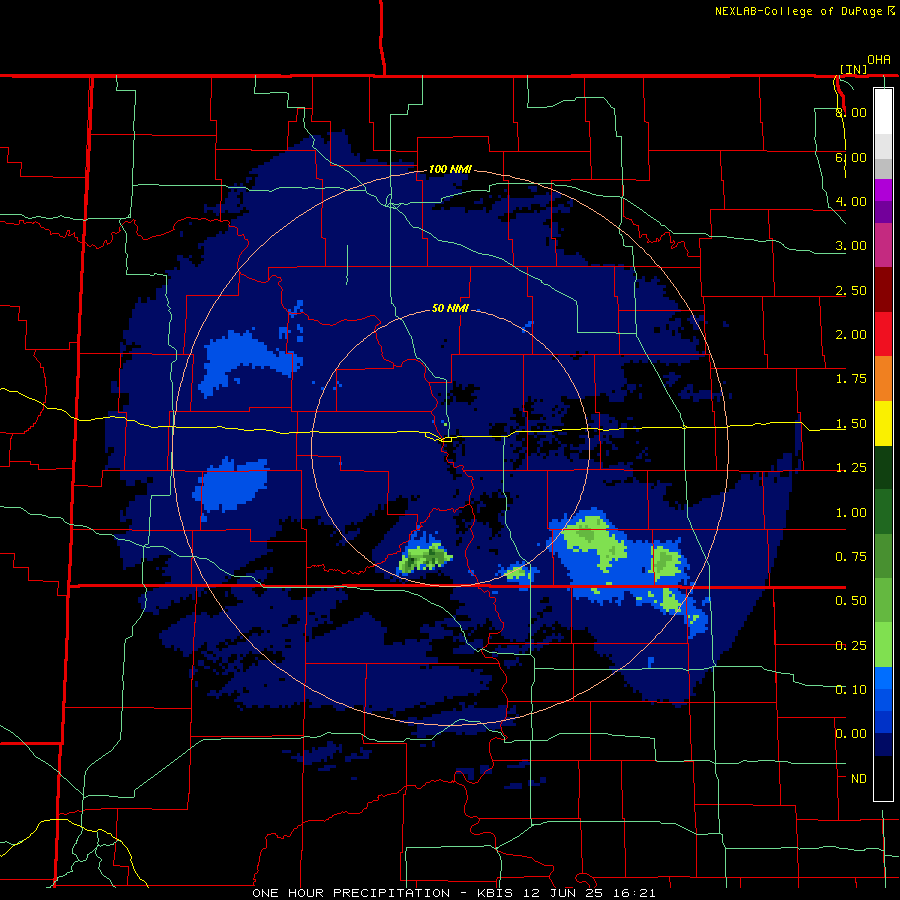900x900 pixels.
Task: Click the 0.00 legend value
Action: coord(851,734)
